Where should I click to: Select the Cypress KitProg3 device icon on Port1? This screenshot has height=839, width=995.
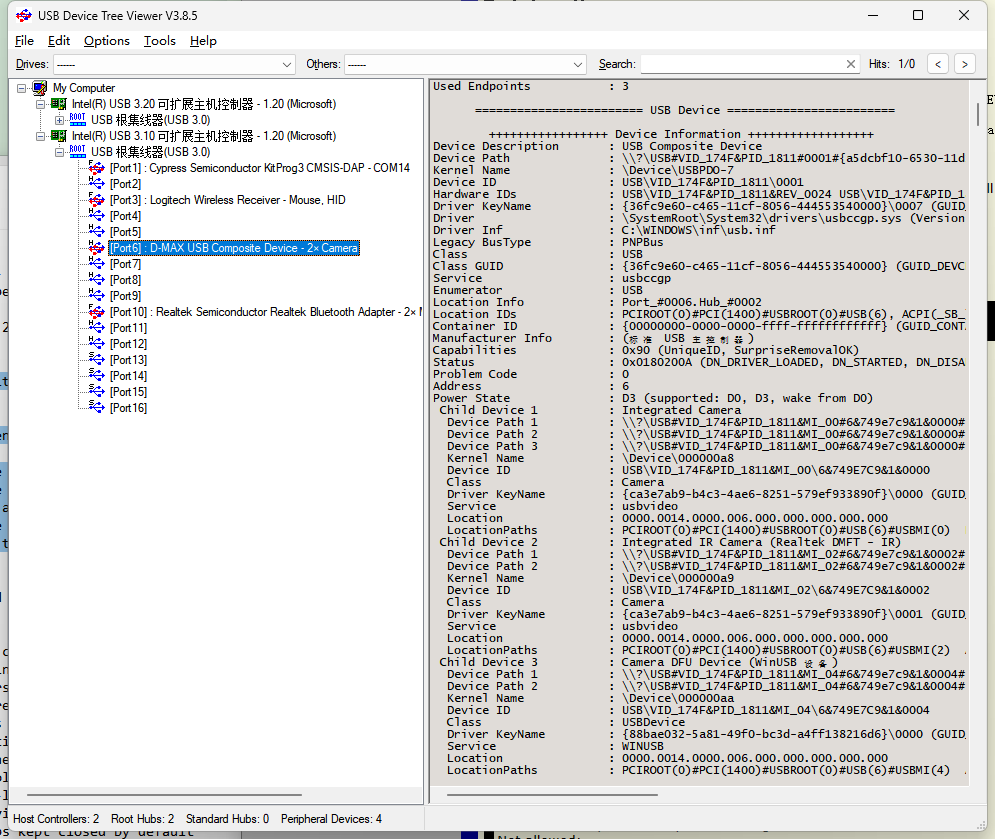click(96, 168)
